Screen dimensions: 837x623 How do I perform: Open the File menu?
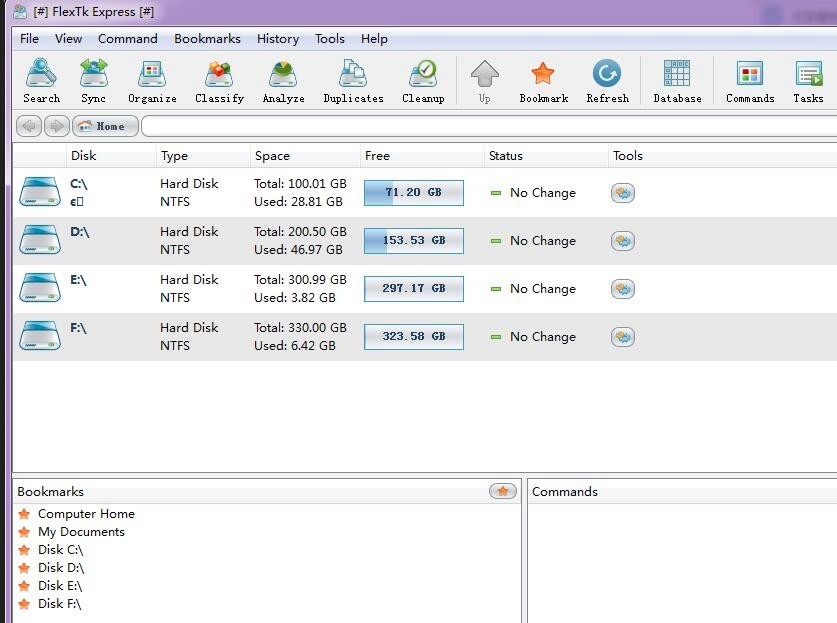29,39
